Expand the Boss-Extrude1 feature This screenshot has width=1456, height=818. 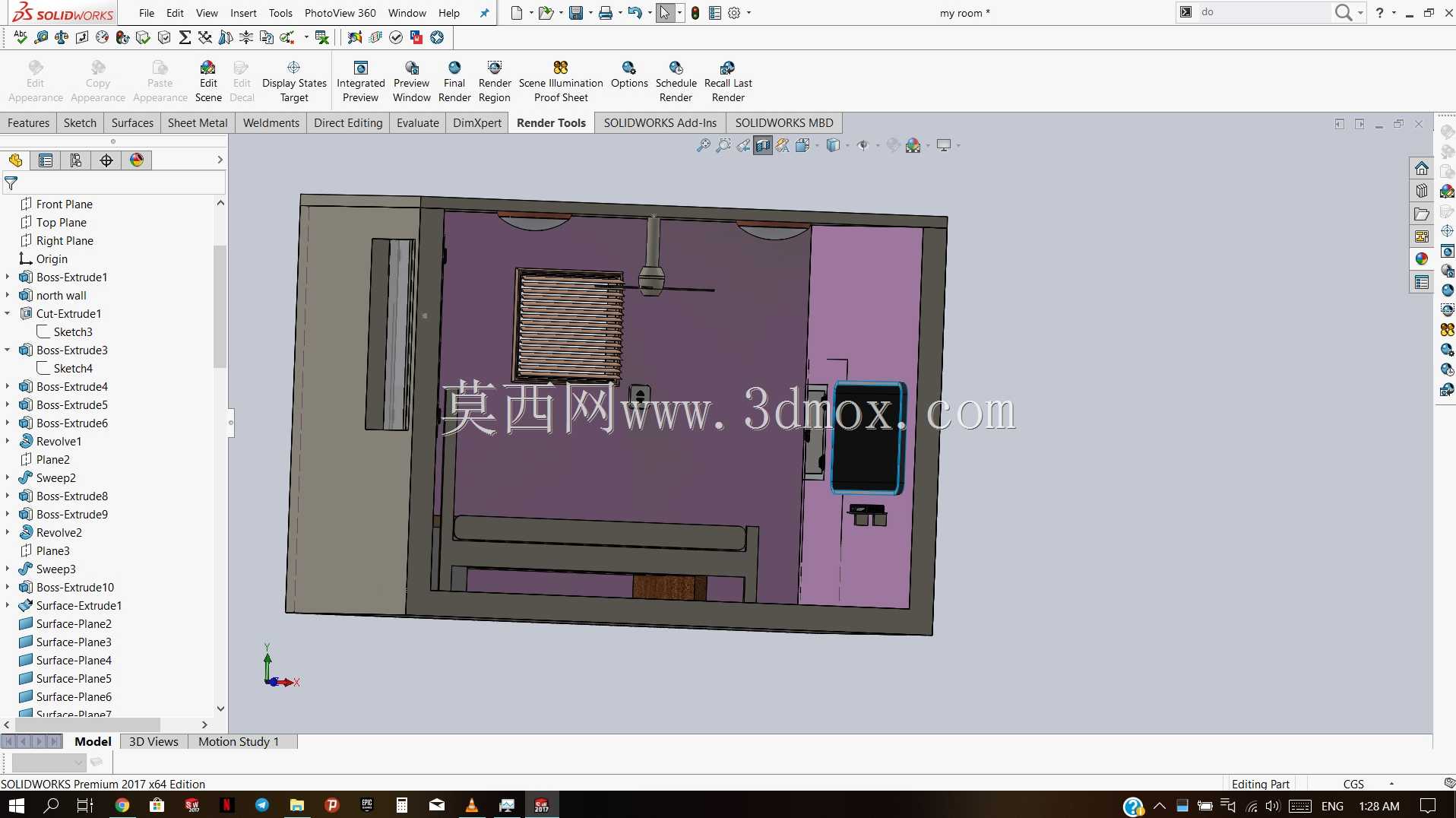[8, 277]
